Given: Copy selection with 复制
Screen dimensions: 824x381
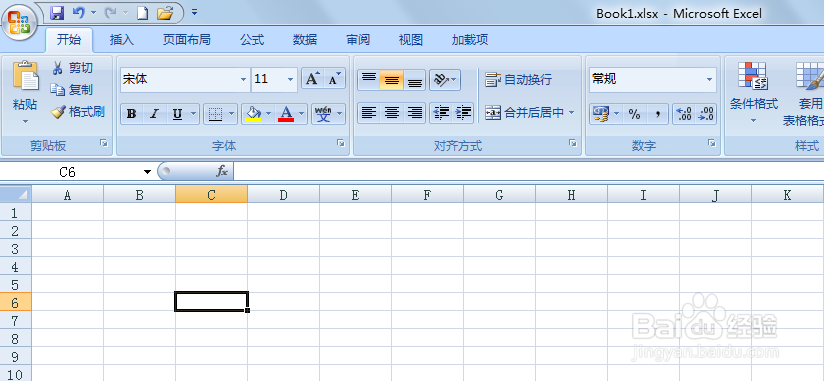Looking at the screenshot, I should click(x=72, y=90).
